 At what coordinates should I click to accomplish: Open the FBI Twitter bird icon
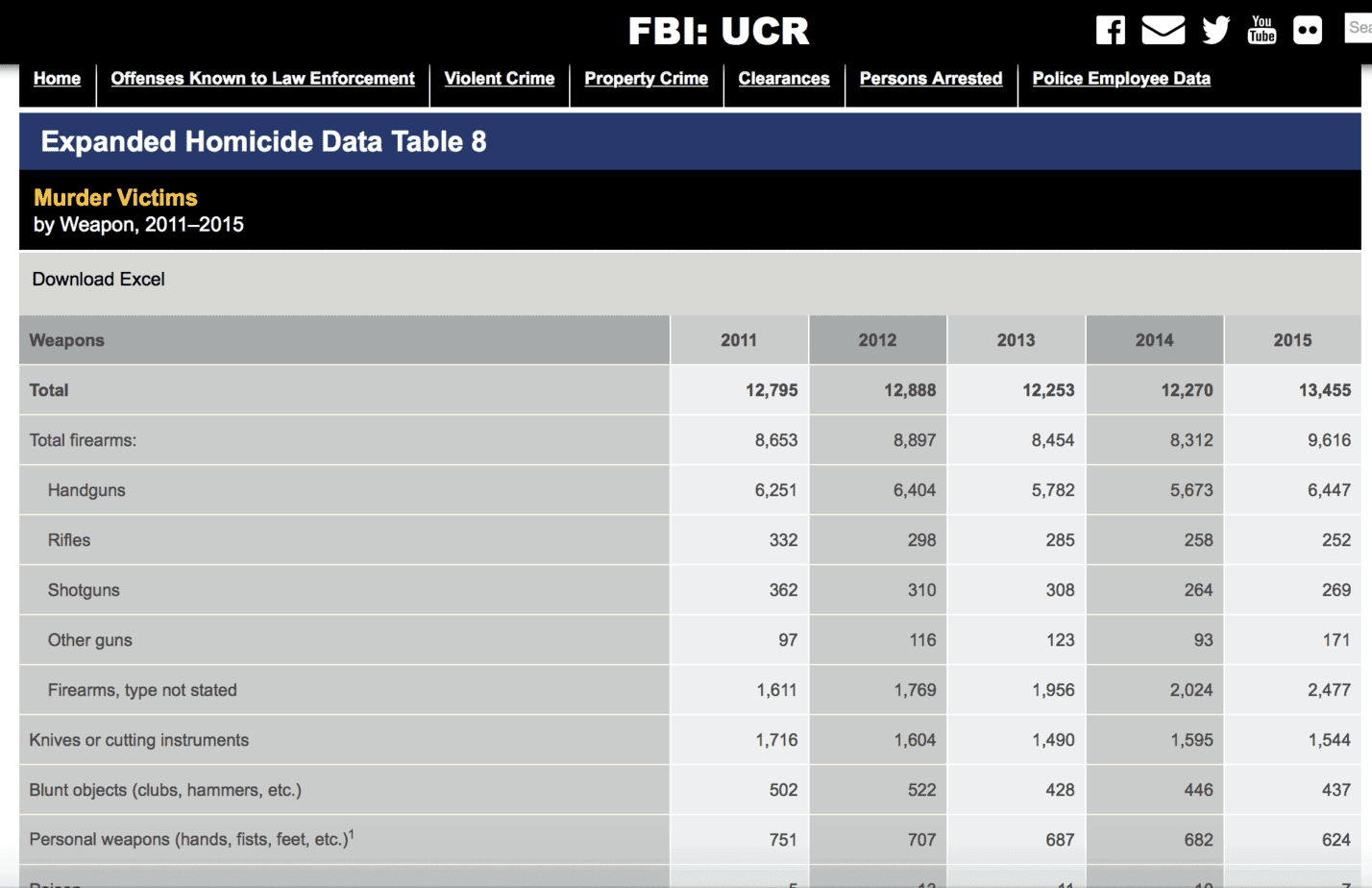(x=1215, y=30)
